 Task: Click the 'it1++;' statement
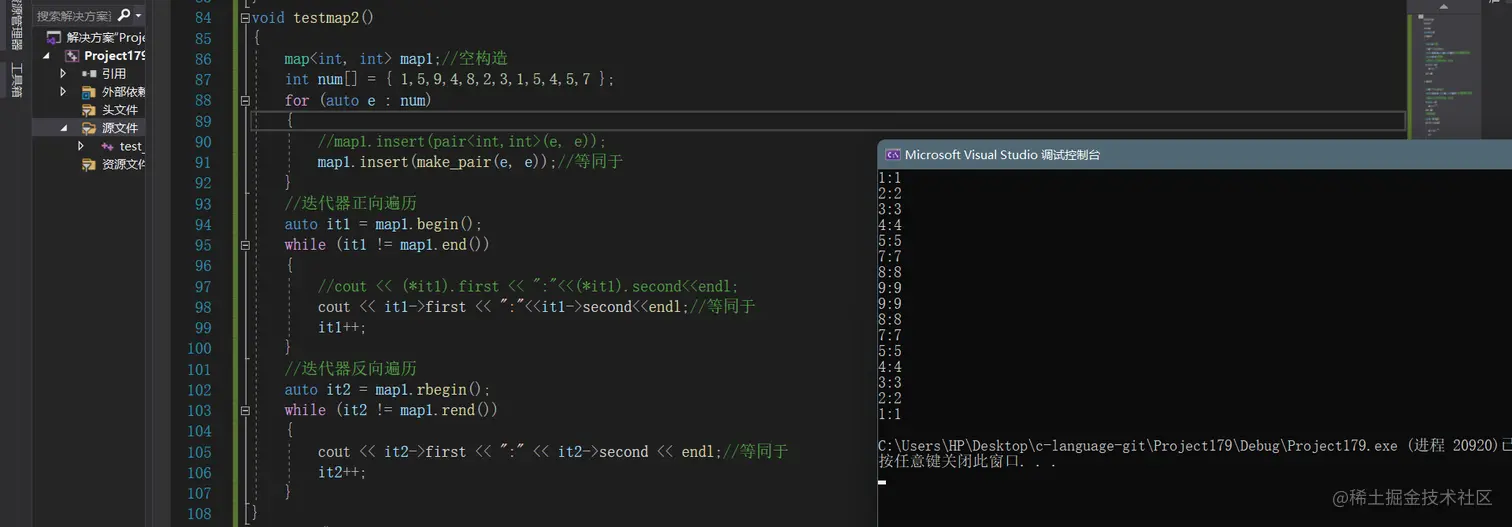[x=342, y=328]
